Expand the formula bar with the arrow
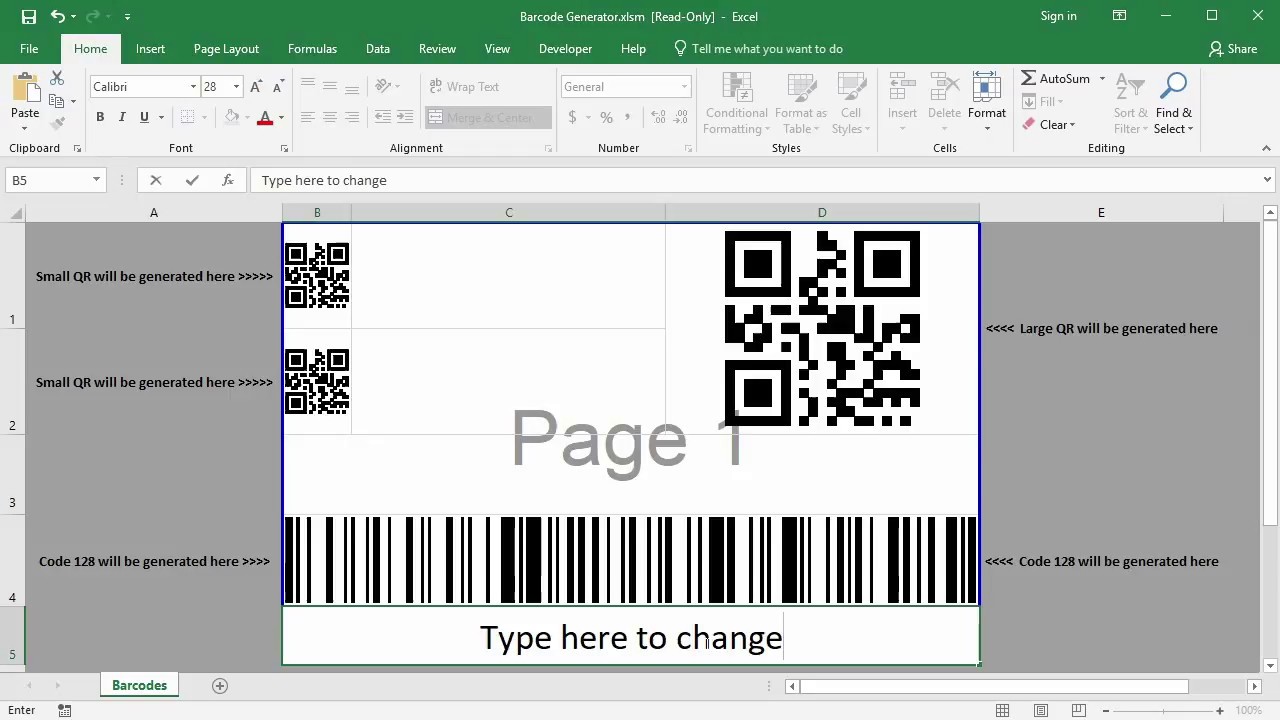The height and width of the screenshot is (720, 1280). pyautogui.click(x=1267, y=180)
